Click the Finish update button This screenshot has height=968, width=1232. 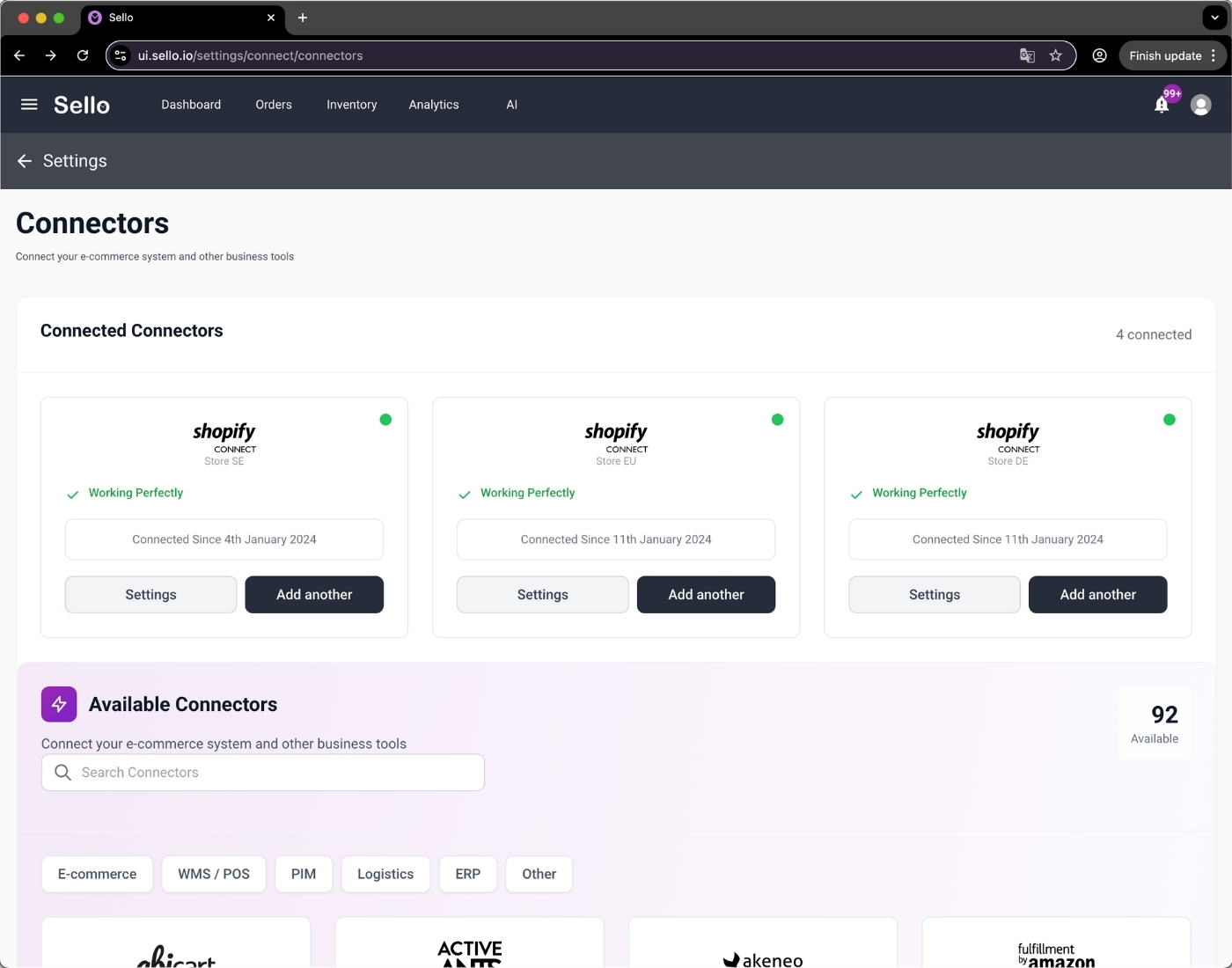click(x=1166, y=55)
